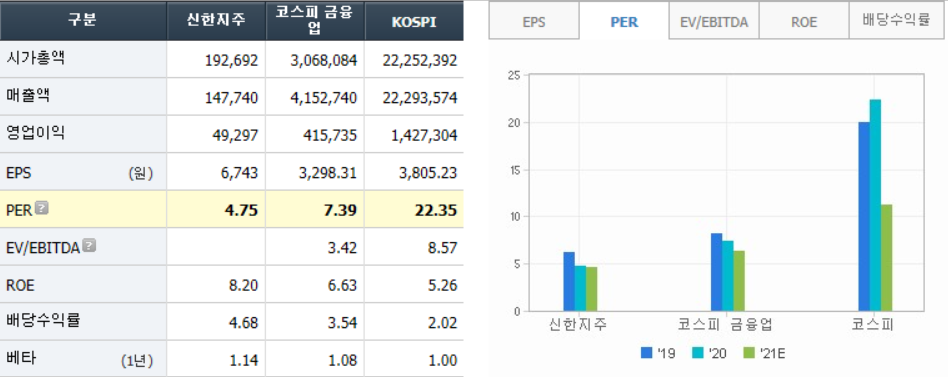948x377 pixels.
Task: Select the PER row label
Action: tap(19, 210)
